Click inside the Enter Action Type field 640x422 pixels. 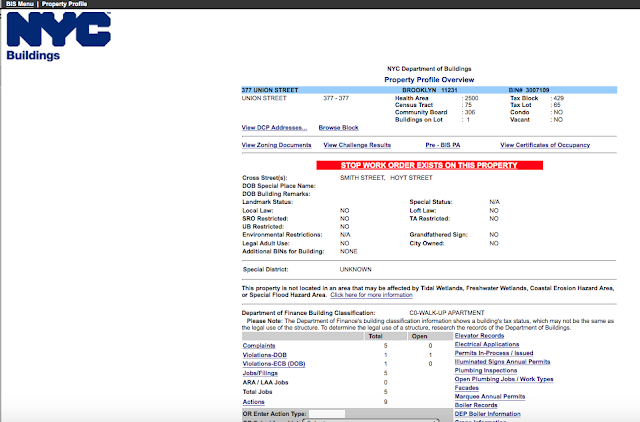(x=327, y=414)
